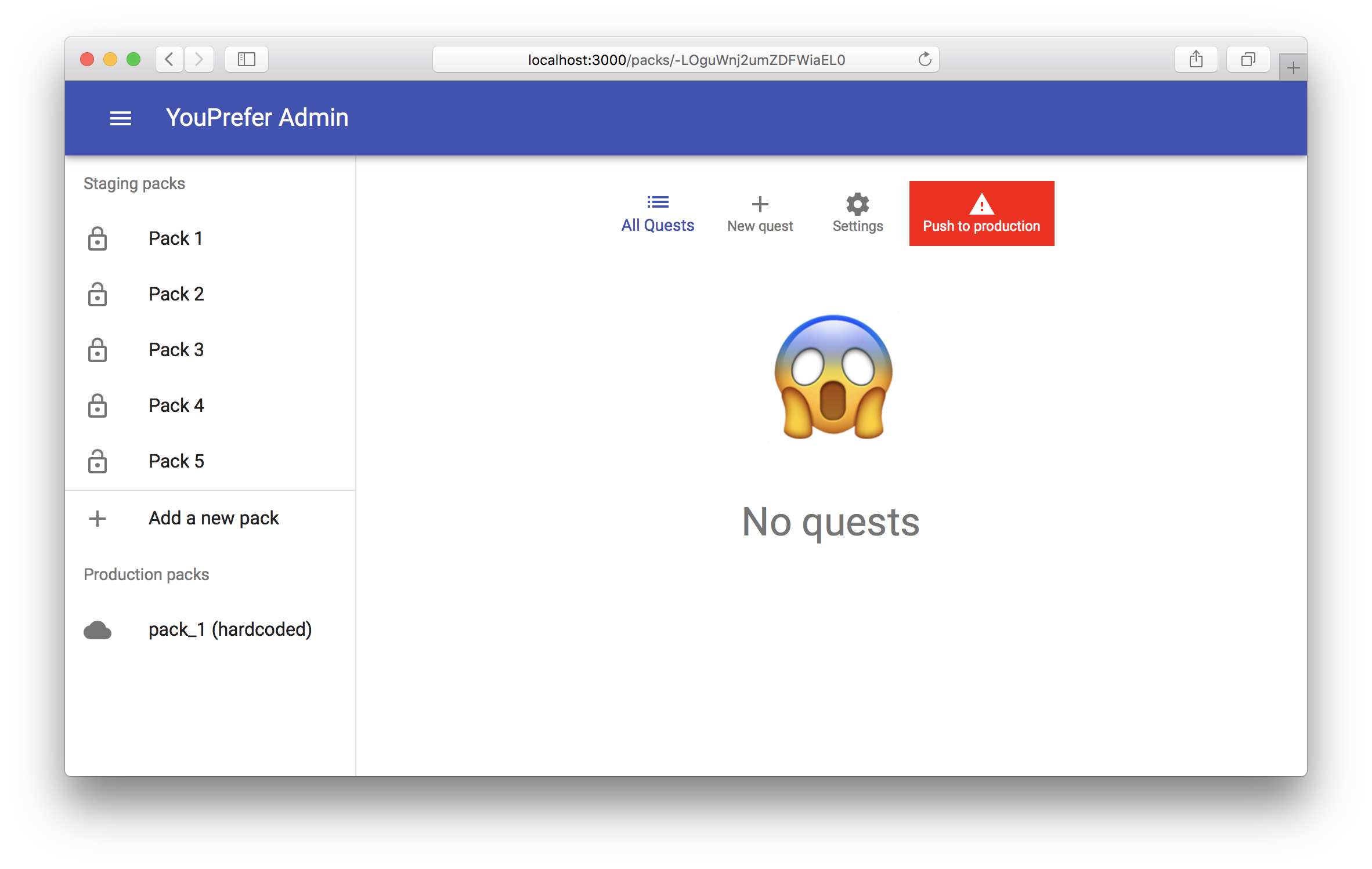Select Pack 2 in staging packs
The image size is (1372, 869).
click(x=176, y=294)
